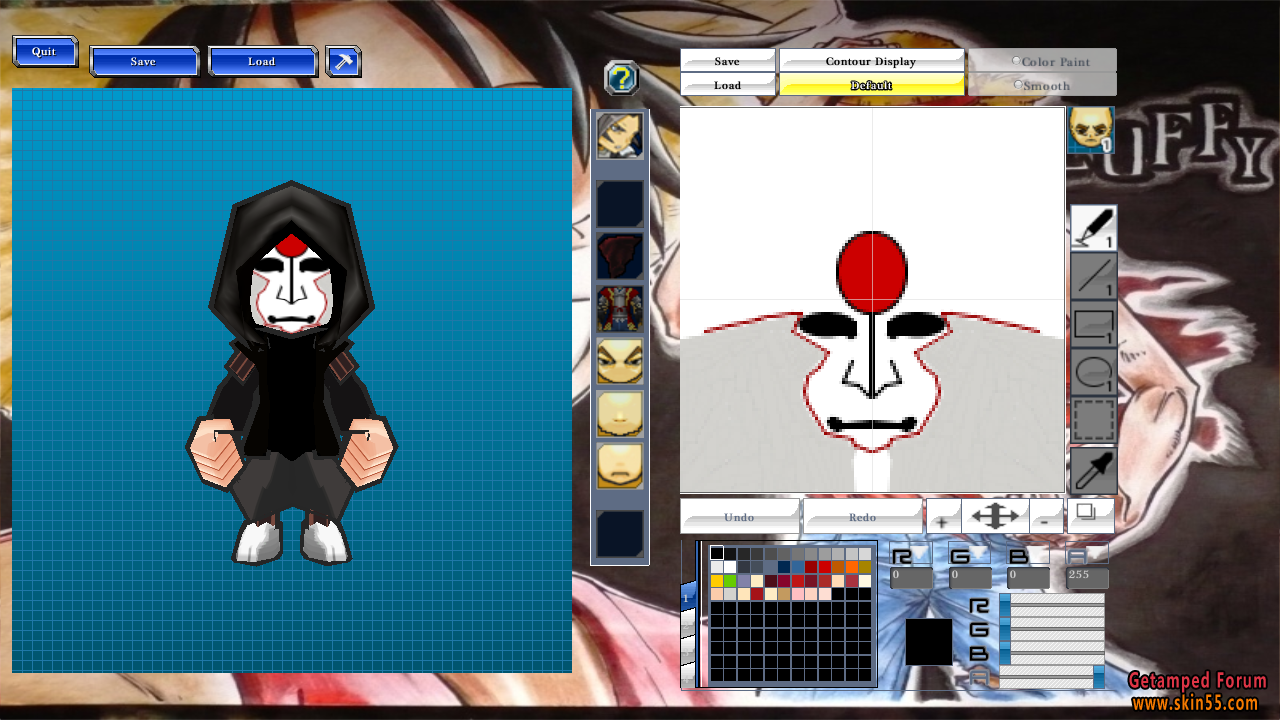Switch to palette tab 3

point(687,650)
